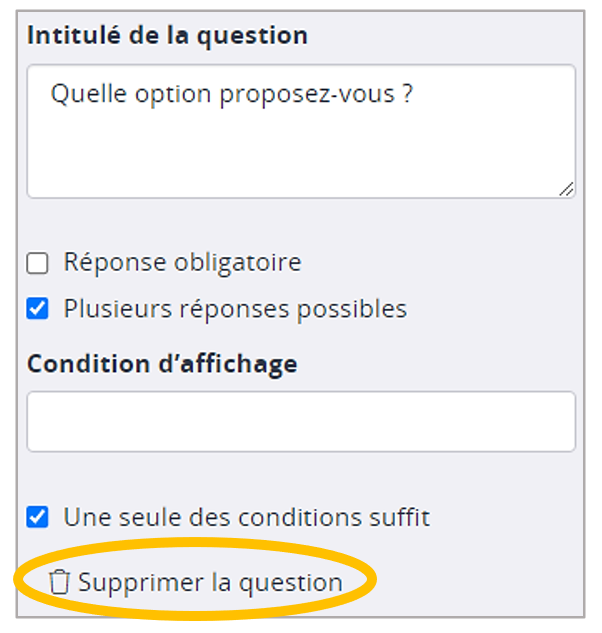Click Supprimer la question link text

[210, 582]
